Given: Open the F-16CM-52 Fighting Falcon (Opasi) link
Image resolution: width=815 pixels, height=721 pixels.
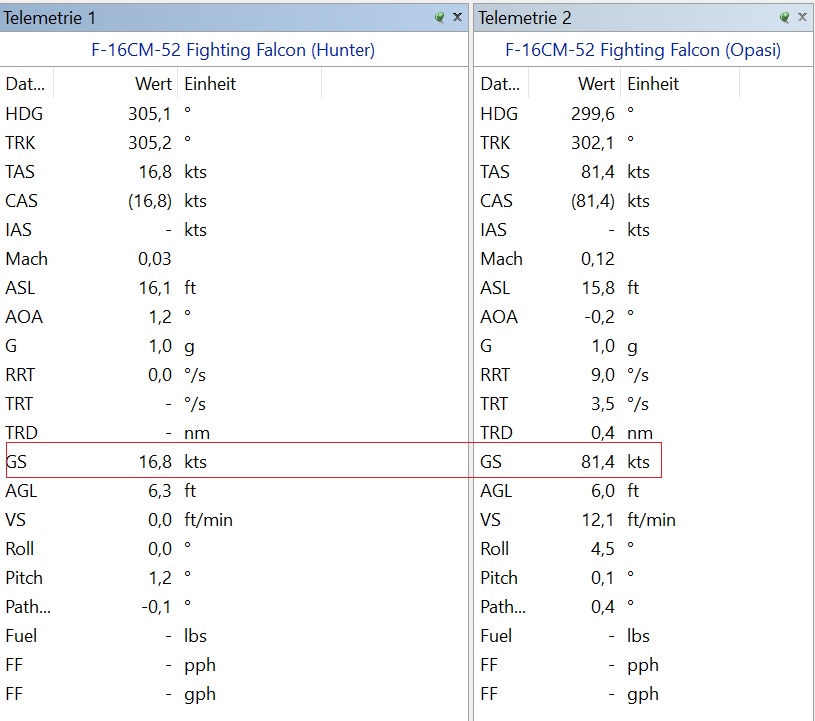Looking at the screenshot, I should 643,50.
